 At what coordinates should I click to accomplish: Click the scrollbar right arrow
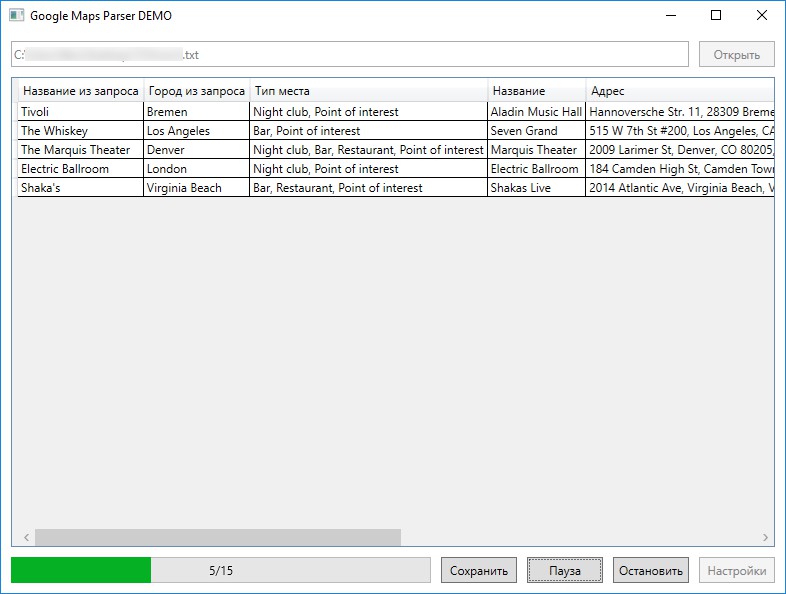[x=765, y=537]
